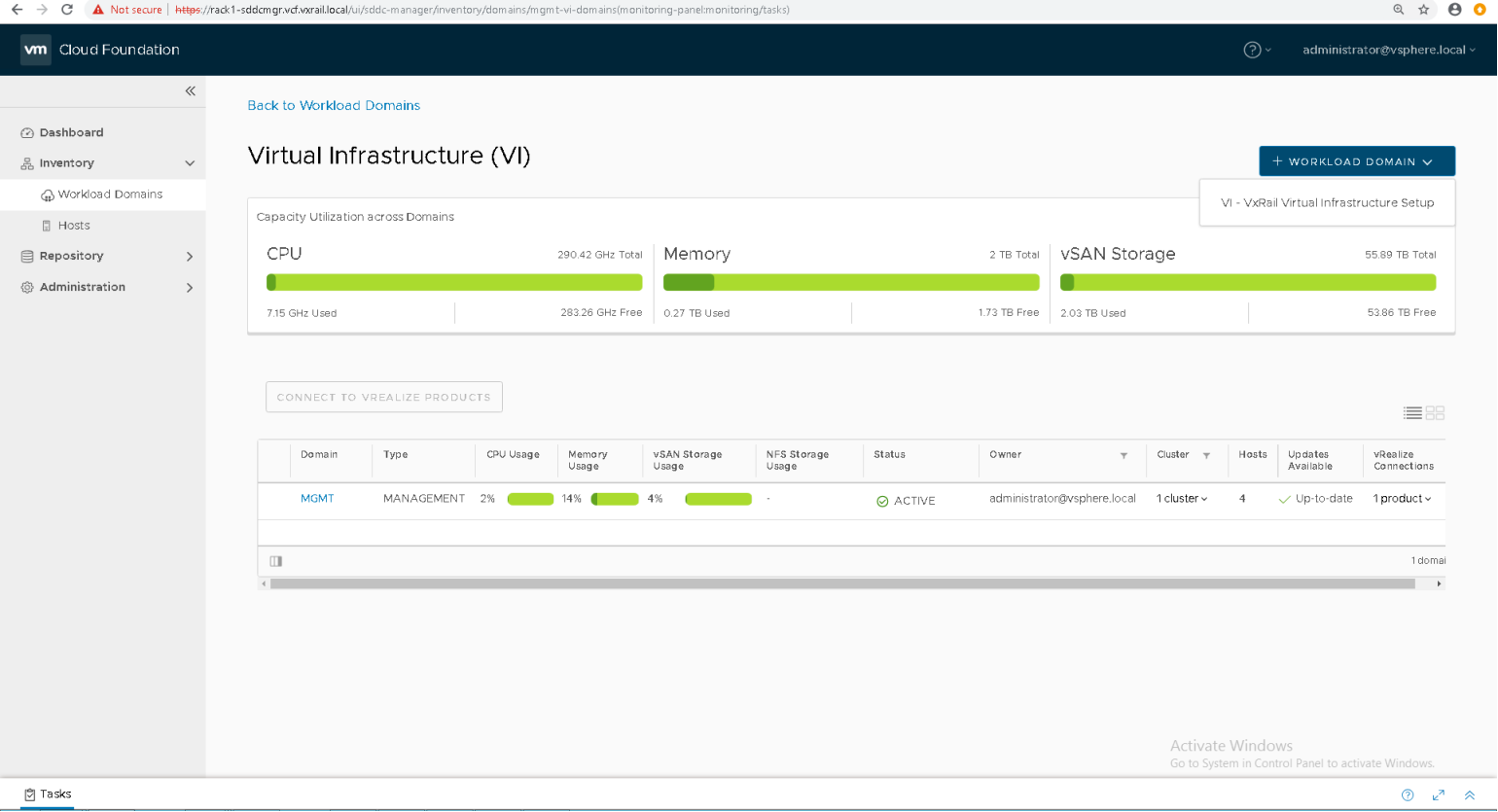Image resolution: width=1498 pixels, height=812 pixels.
Task: Click Connect to vRealize Products button
Action: click(384, 397)
